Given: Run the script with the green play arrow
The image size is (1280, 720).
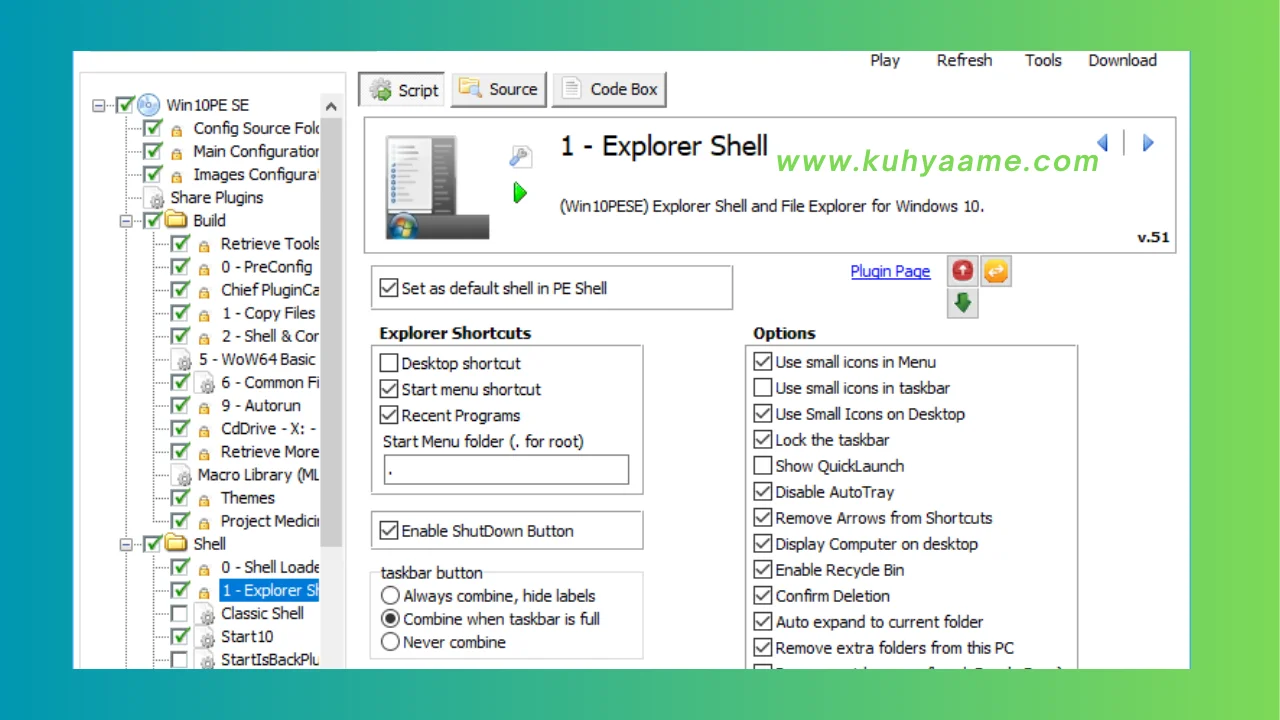Looking at the screenshot, I should pyautogui.click(x=519, y=192).
